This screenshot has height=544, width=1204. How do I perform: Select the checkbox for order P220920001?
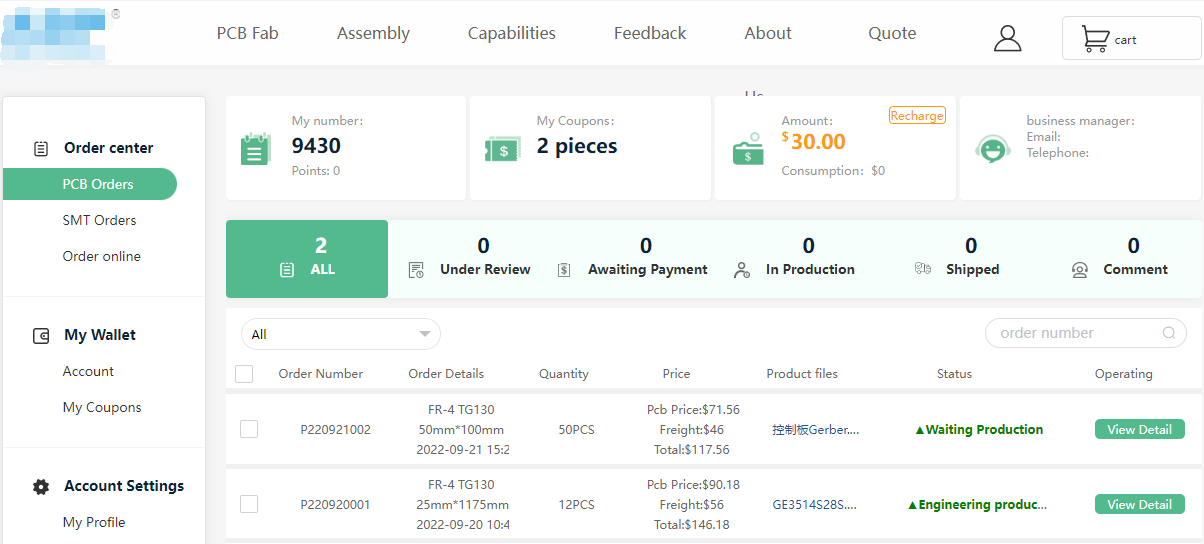pyautogui.click(x=249, y=504)
